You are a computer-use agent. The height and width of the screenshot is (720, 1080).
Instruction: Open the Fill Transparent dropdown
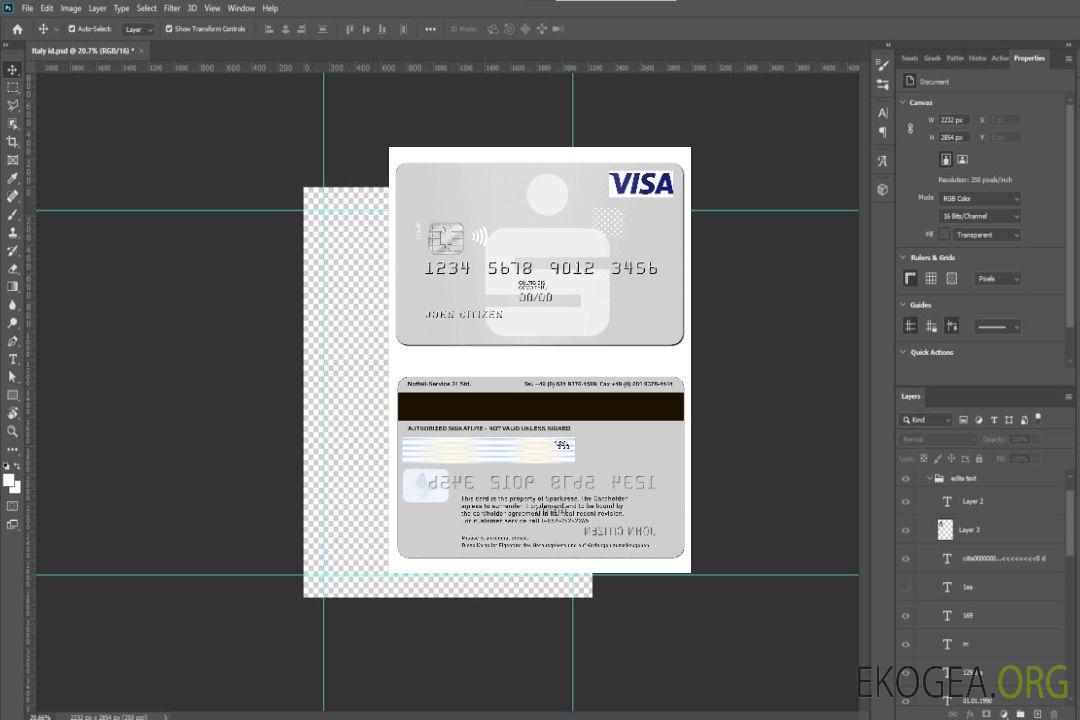(x=986, y=235)
